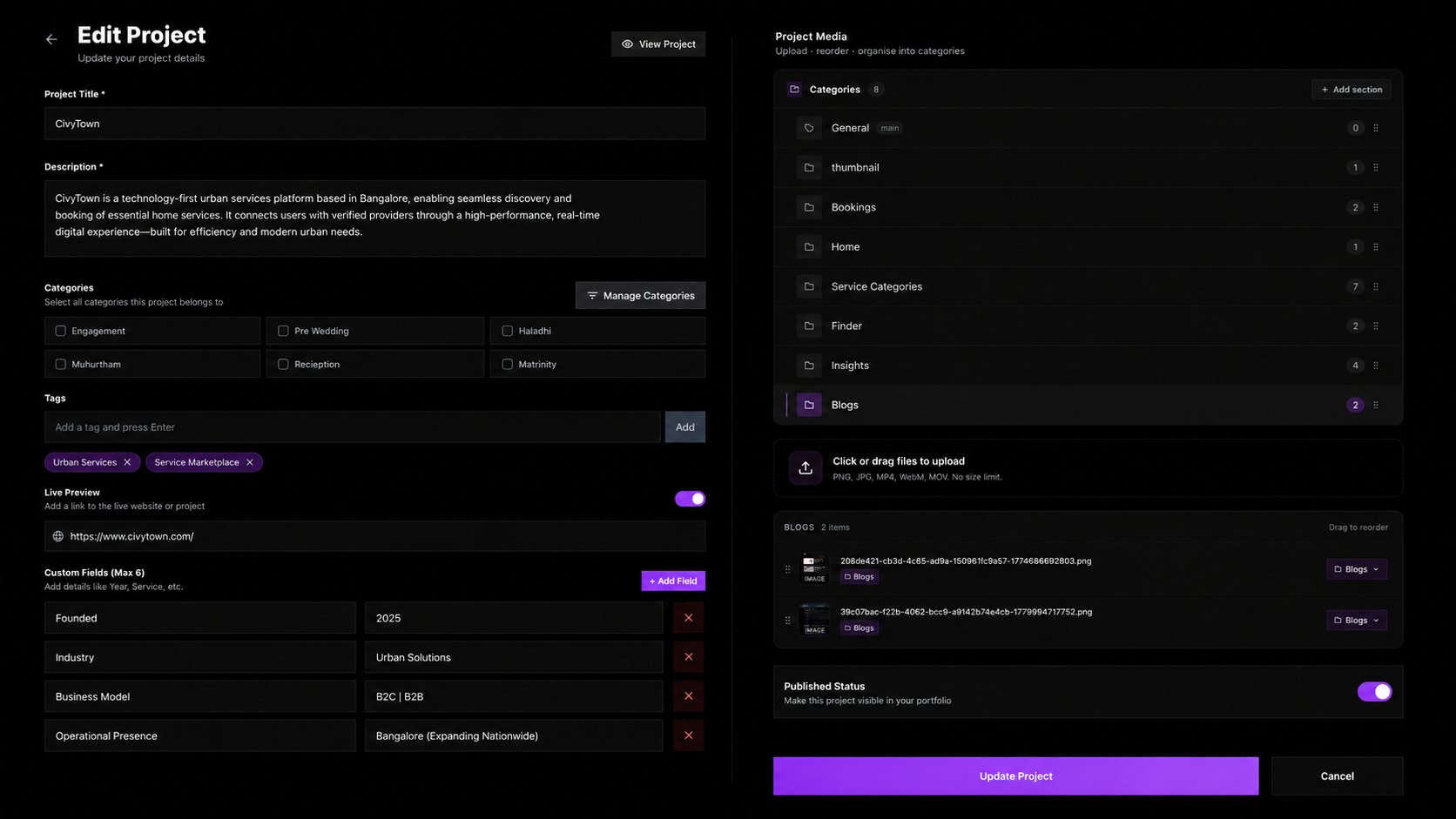Click drag handle of 208de421 image file
This screenshot has height=819, width=1456.
coord(788,569)
